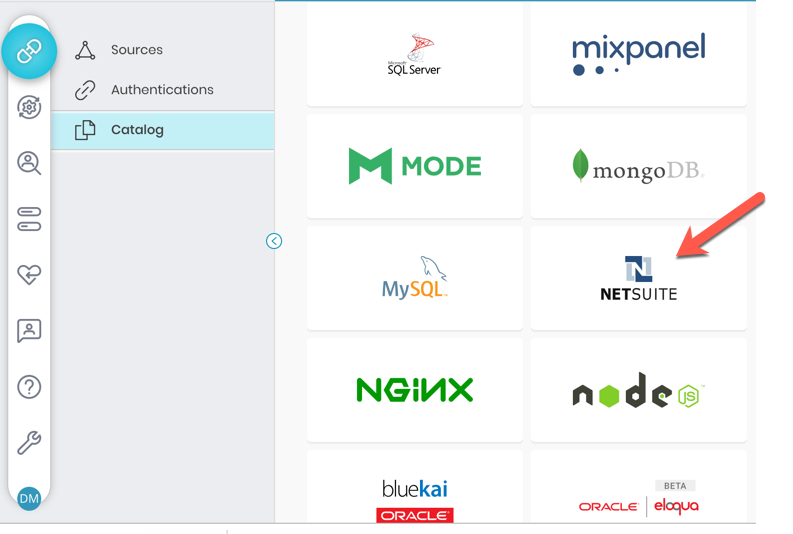This screenshot has height=534, width=793.
Task: Click the Oracle Eloqua beta tile
Action: coord(638,495)
